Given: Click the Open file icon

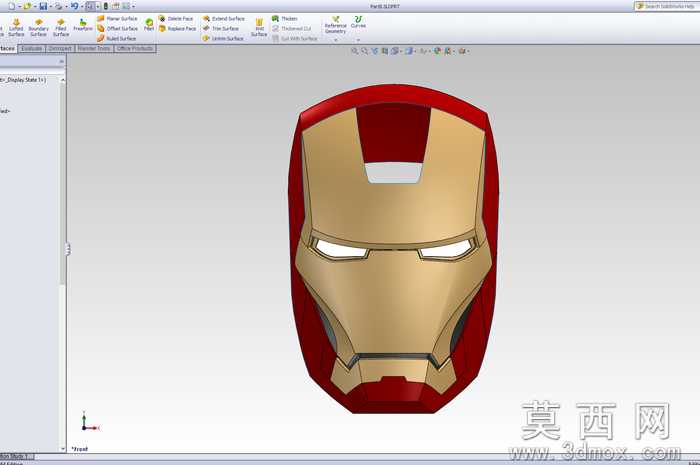Looking at the screenshot, I should click(28, 6).
